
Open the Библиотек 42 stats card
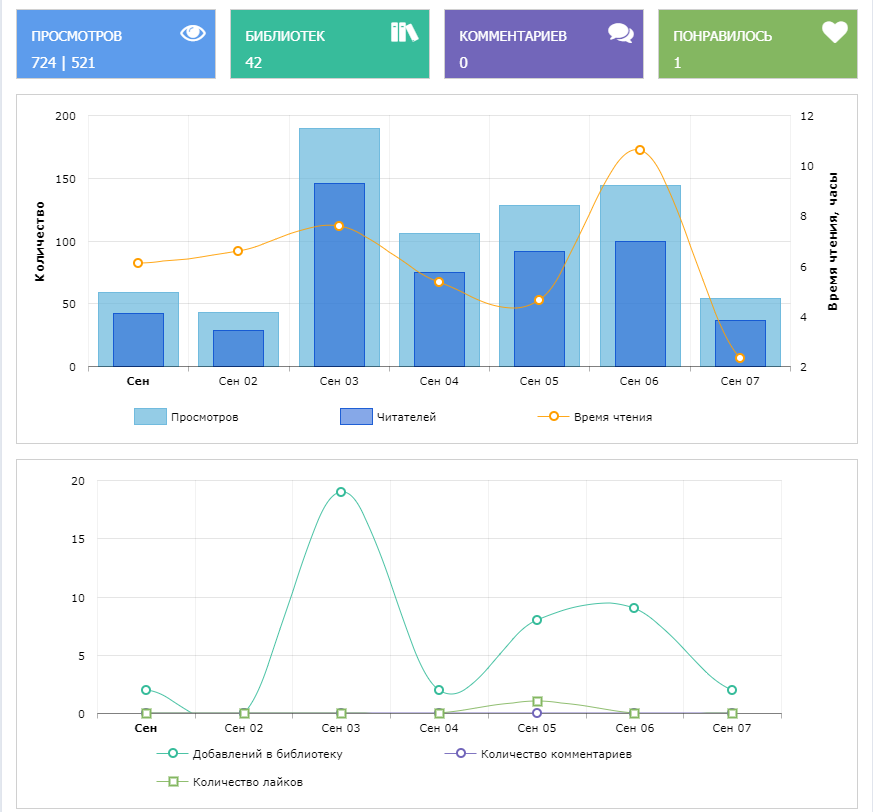329,44
